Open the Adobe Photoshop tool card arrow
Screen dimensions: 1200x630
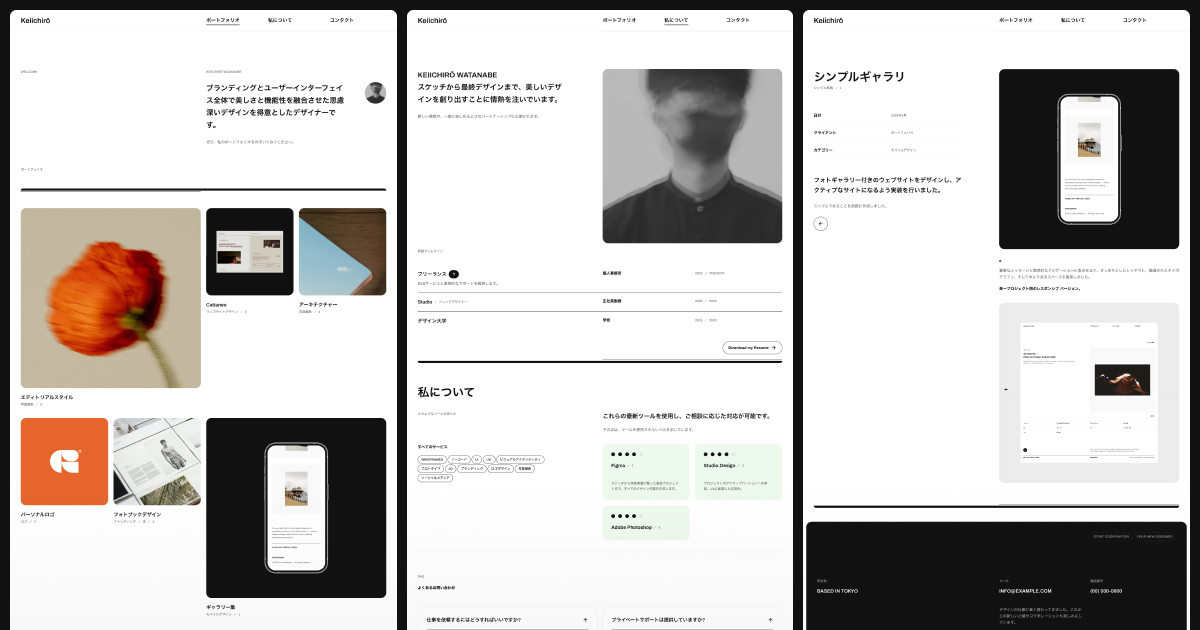point(658,527)
